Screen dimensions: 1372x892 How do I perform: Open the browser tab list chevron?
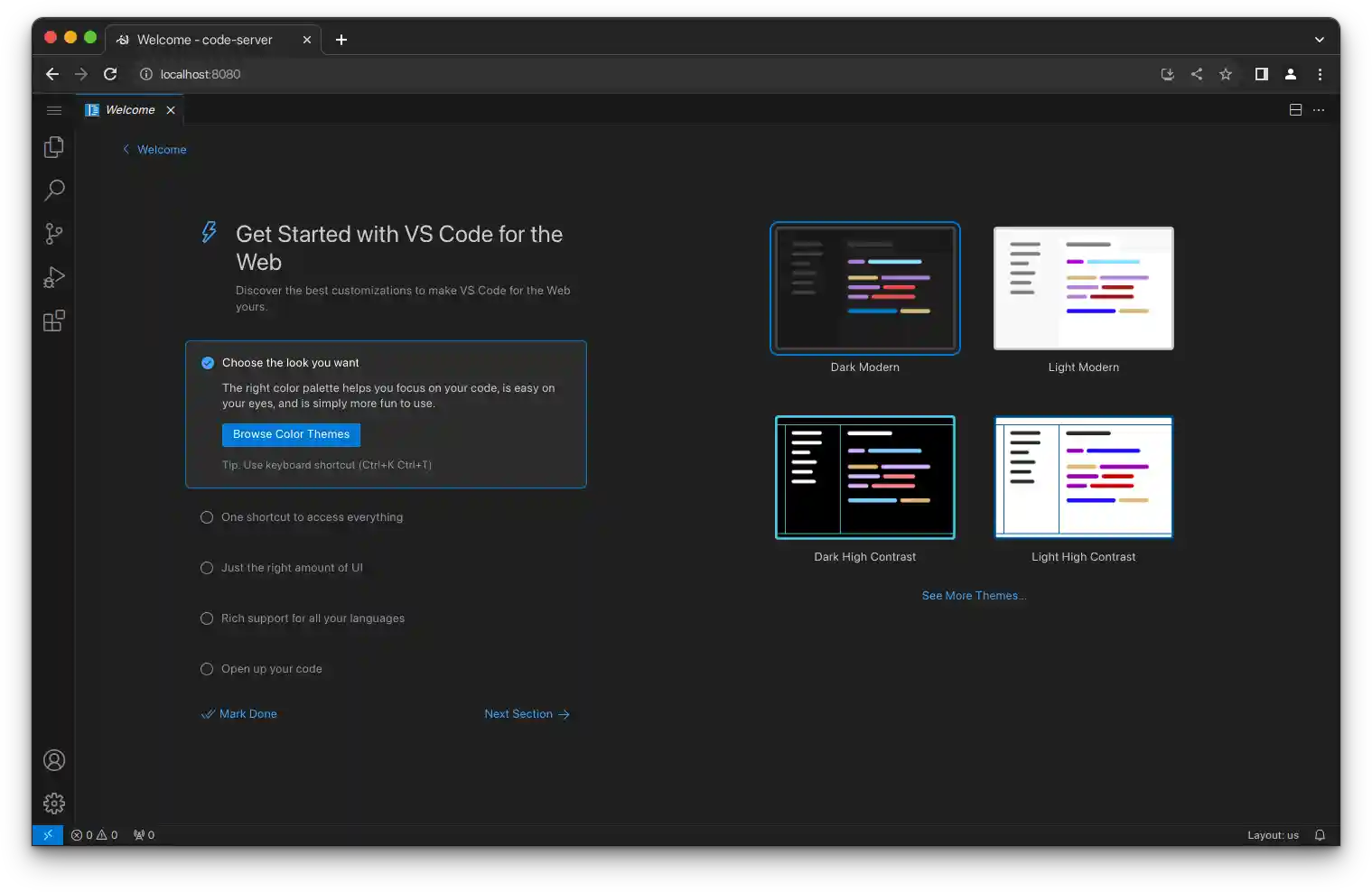pyautogui.click(x=1319, y=39)
